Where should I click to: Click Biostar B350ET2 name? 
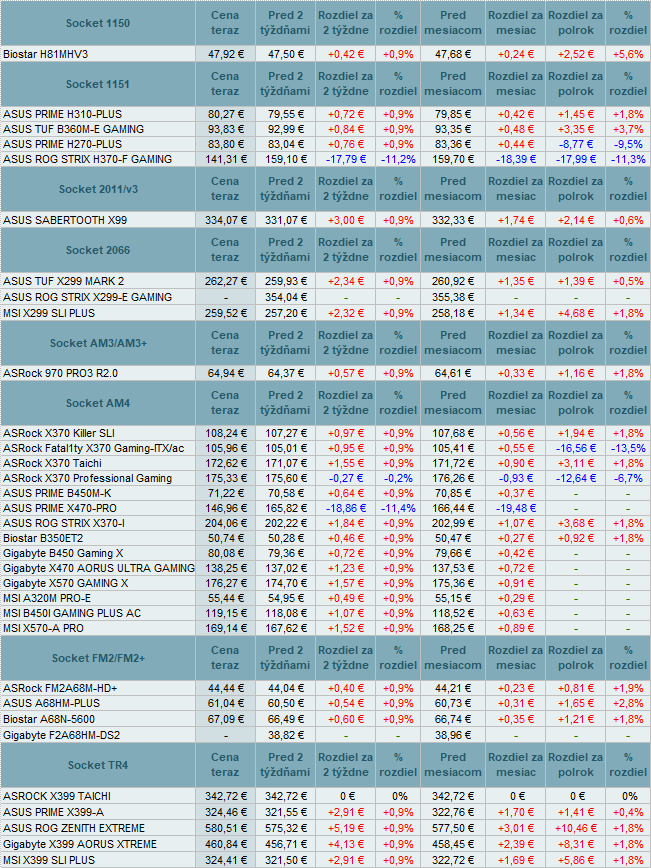pos(43,538)
